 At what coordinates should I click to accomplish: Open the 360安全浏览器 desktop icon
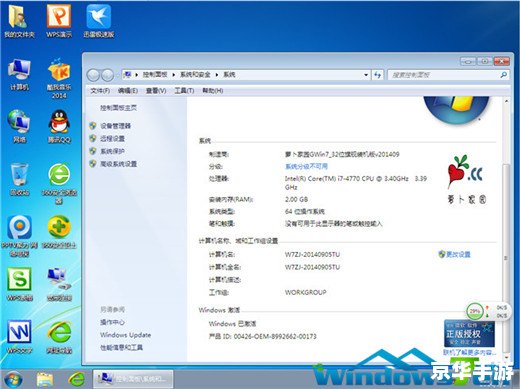click(x=59, y=183)
